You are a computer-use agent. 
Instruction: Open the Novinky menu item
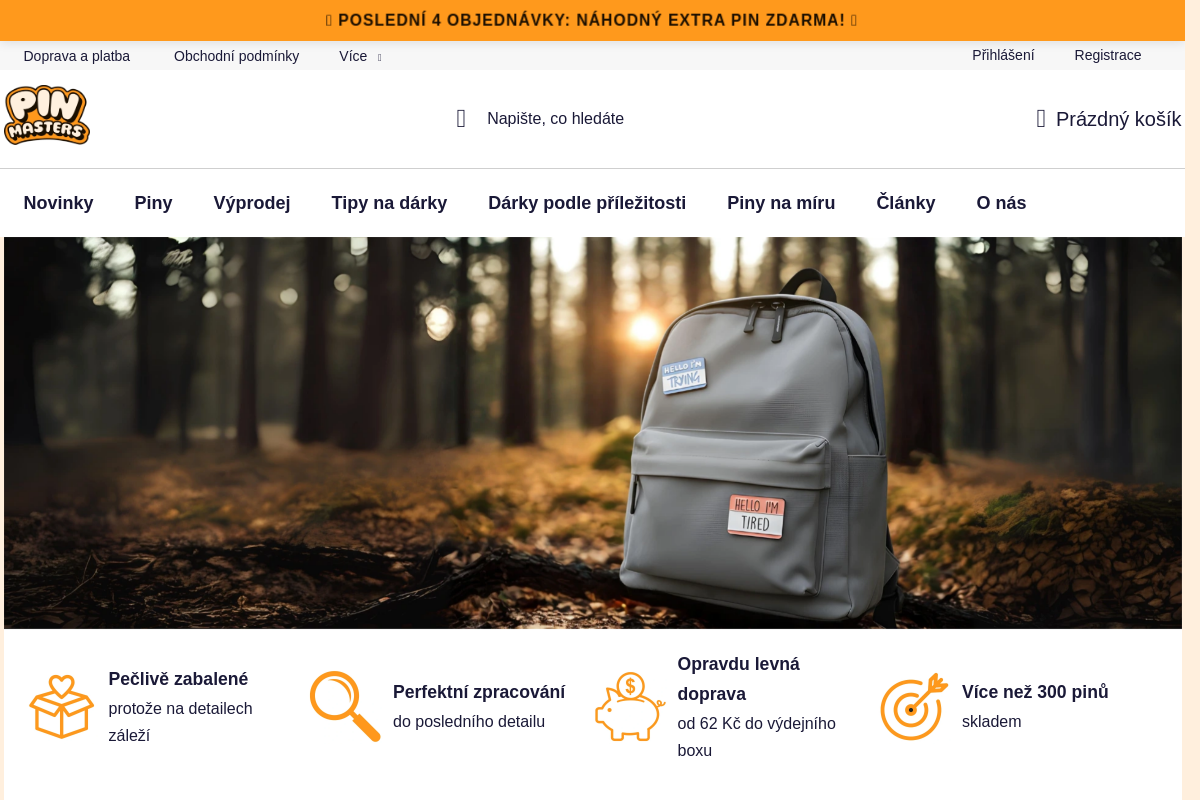(x=58, y=203)
